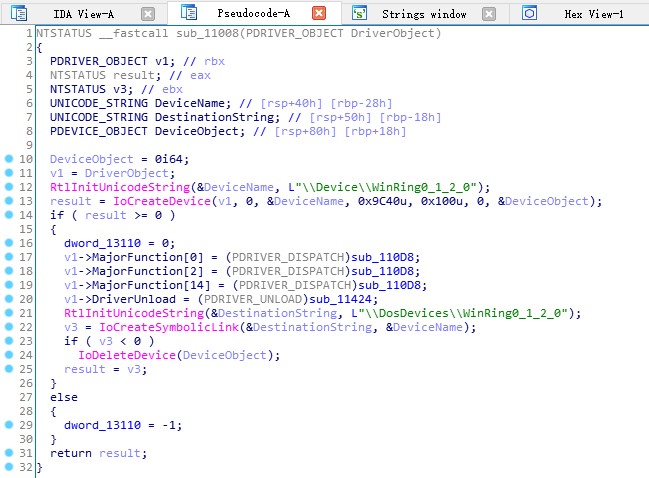Viewport: 649px width, 478px height.
Task: Close the Strings window tab
Action: point(488,14)
